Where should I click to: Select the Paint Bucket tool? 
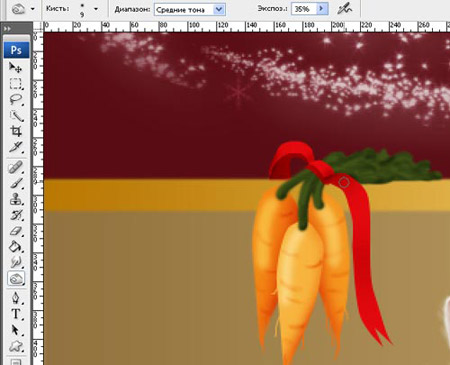[x=16, y=247]
